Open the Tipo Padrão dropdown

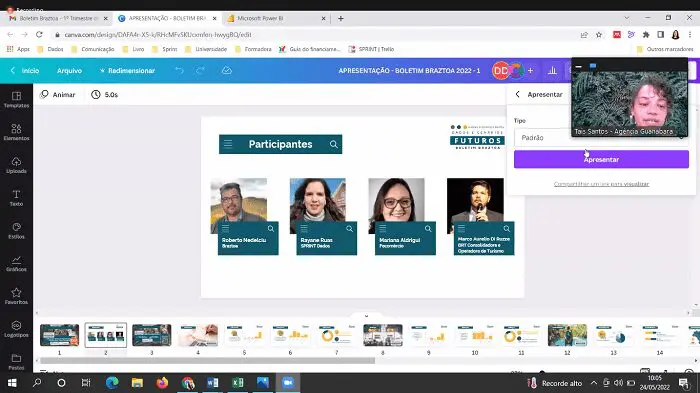coord(601,138)
